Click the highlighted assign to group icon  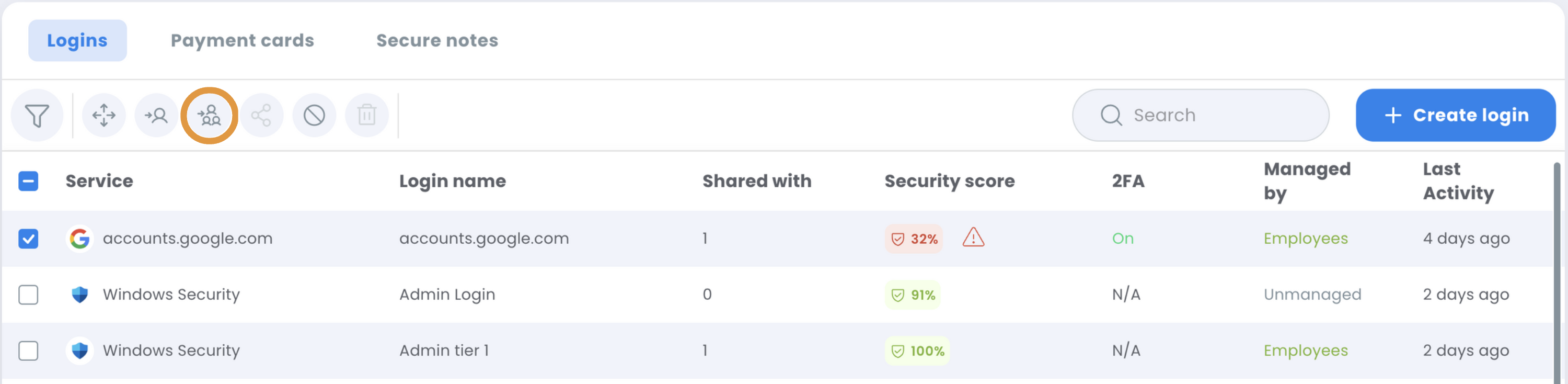[210, 115]
